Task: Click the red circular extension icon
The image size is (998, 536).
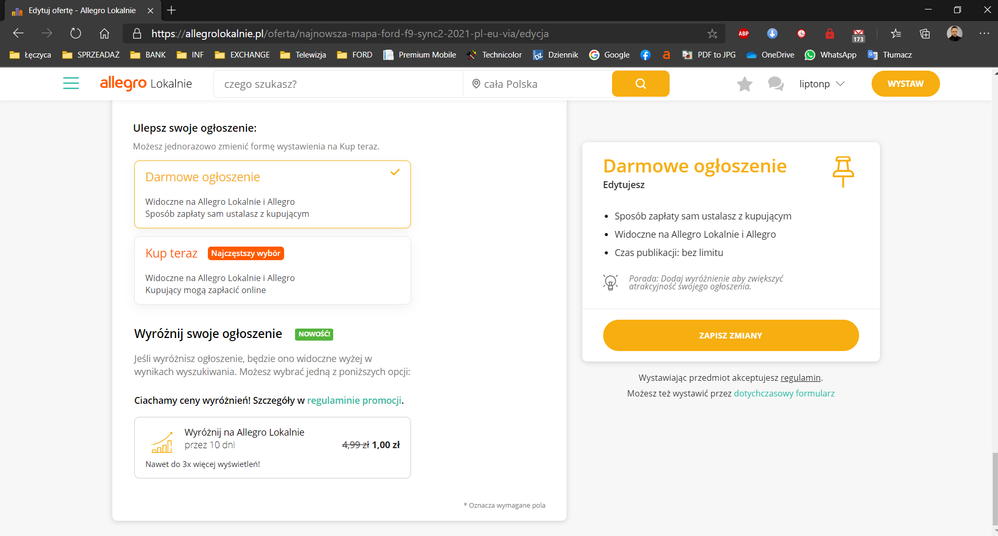Action: point(801,34)
